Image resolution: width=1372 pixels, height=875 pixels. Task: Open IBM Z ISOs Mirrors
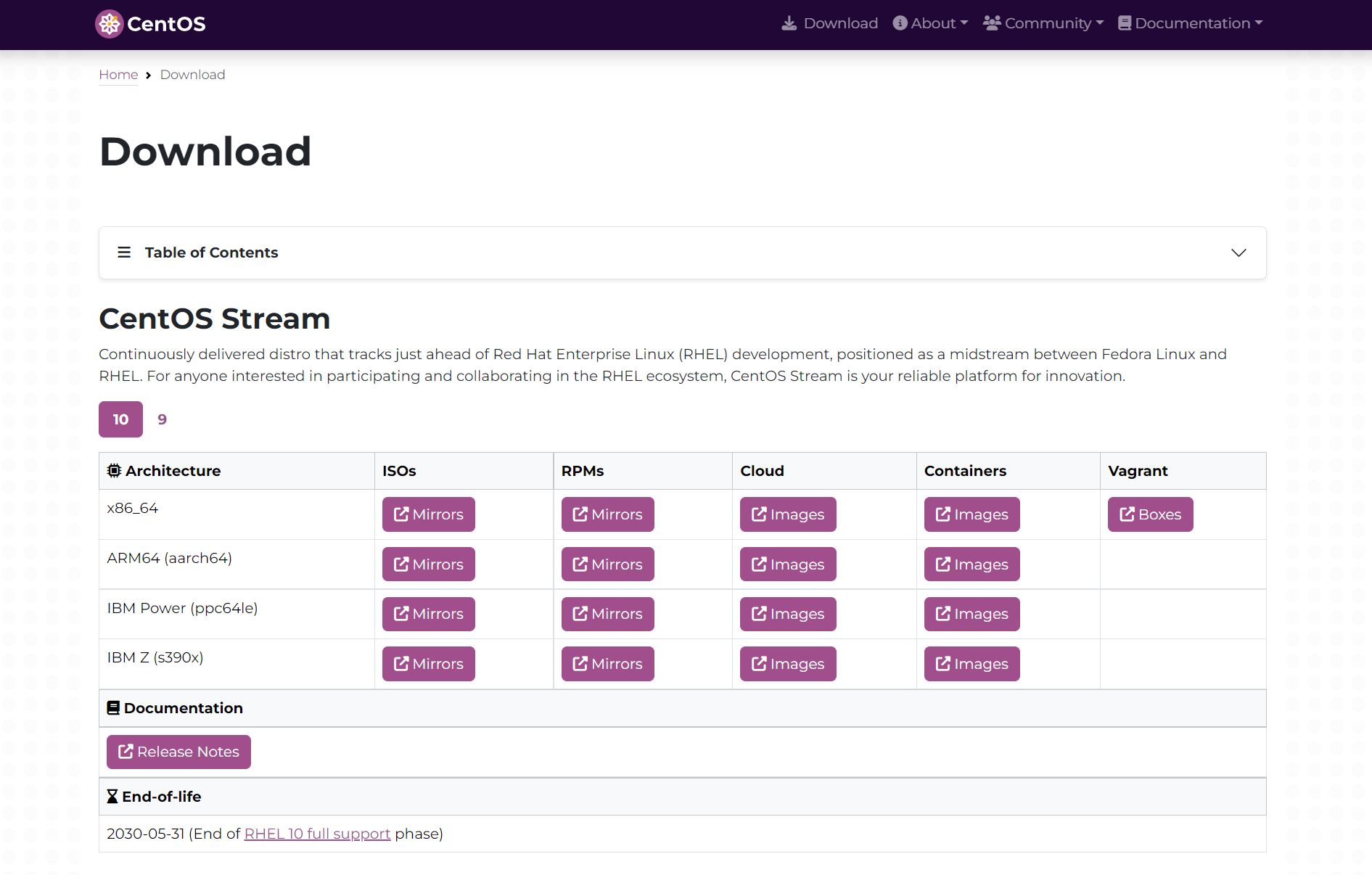click(429, 664)
